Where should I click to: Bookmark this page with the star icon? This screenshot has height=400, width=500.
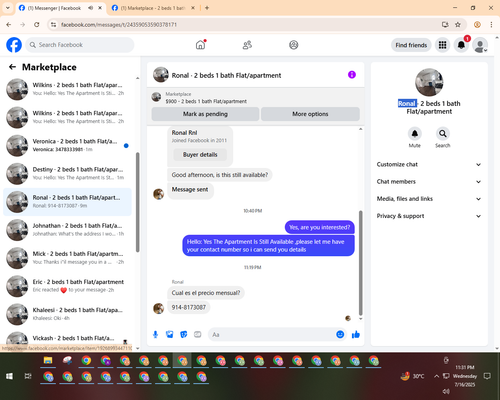458,25
